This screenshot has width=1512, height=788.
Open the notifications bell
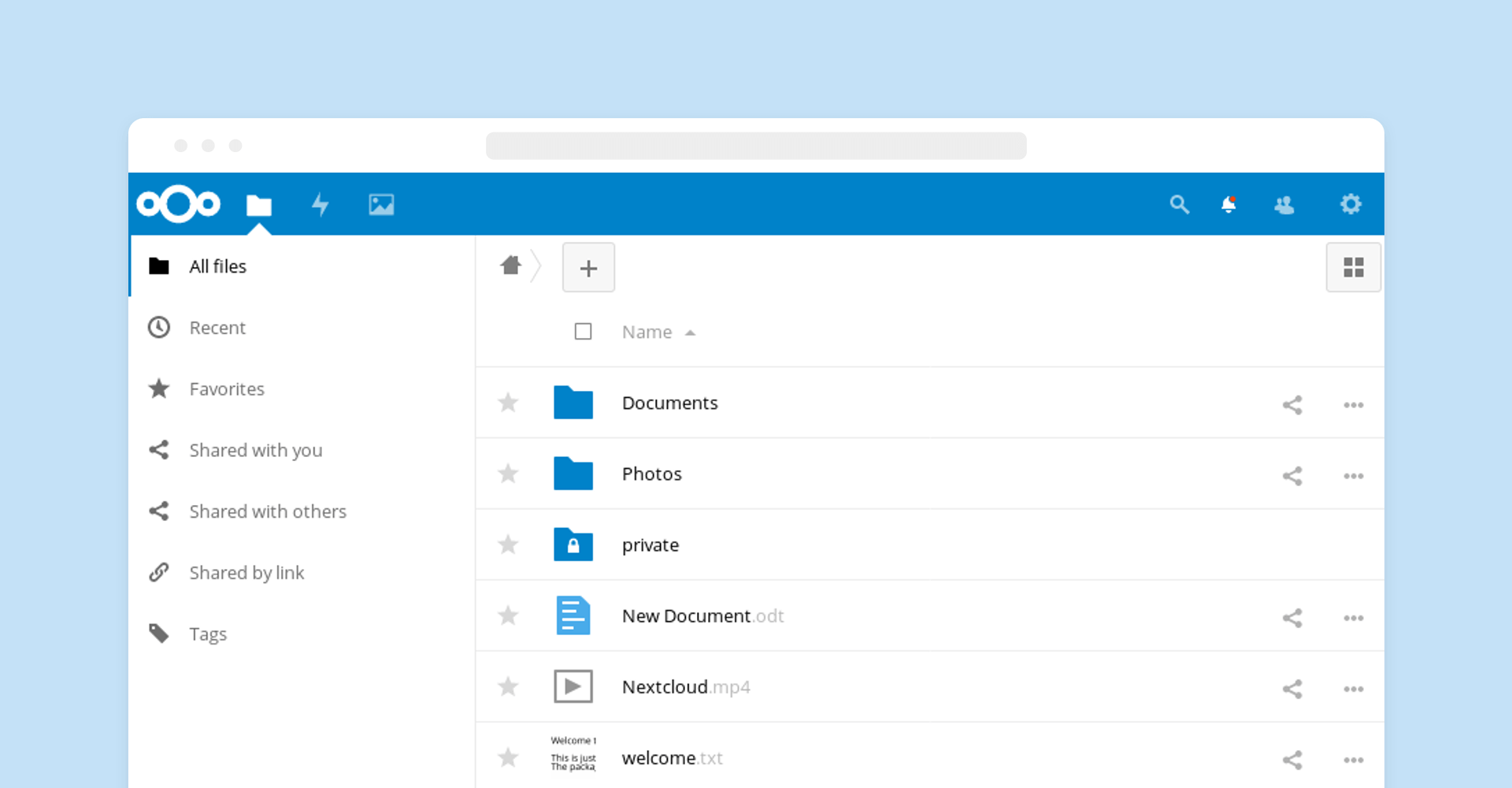pyautogui.click(x=1228, y=205)
